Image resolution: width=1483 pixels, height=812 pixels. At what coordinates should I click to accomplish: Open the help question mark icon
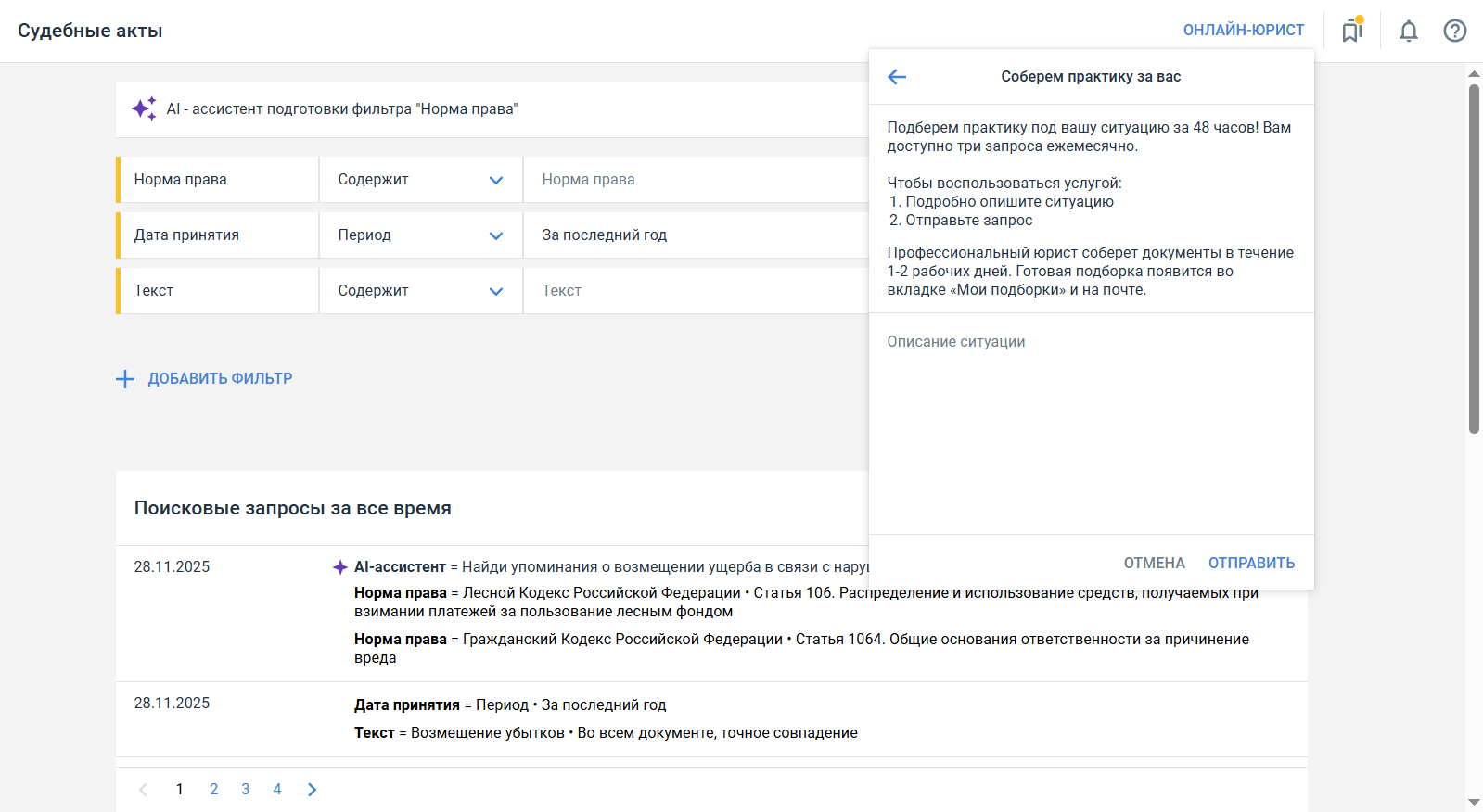tap(1454, 32)
